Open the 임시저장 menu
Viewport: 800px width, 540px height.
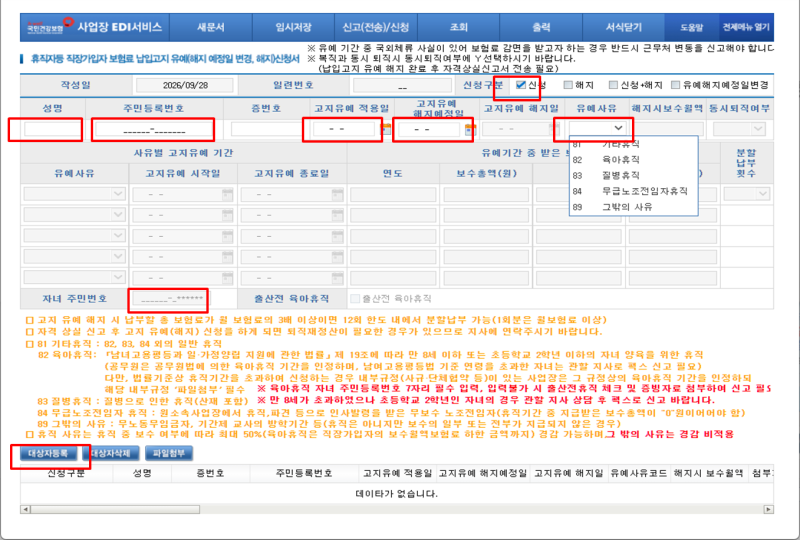tap(293, 27)
